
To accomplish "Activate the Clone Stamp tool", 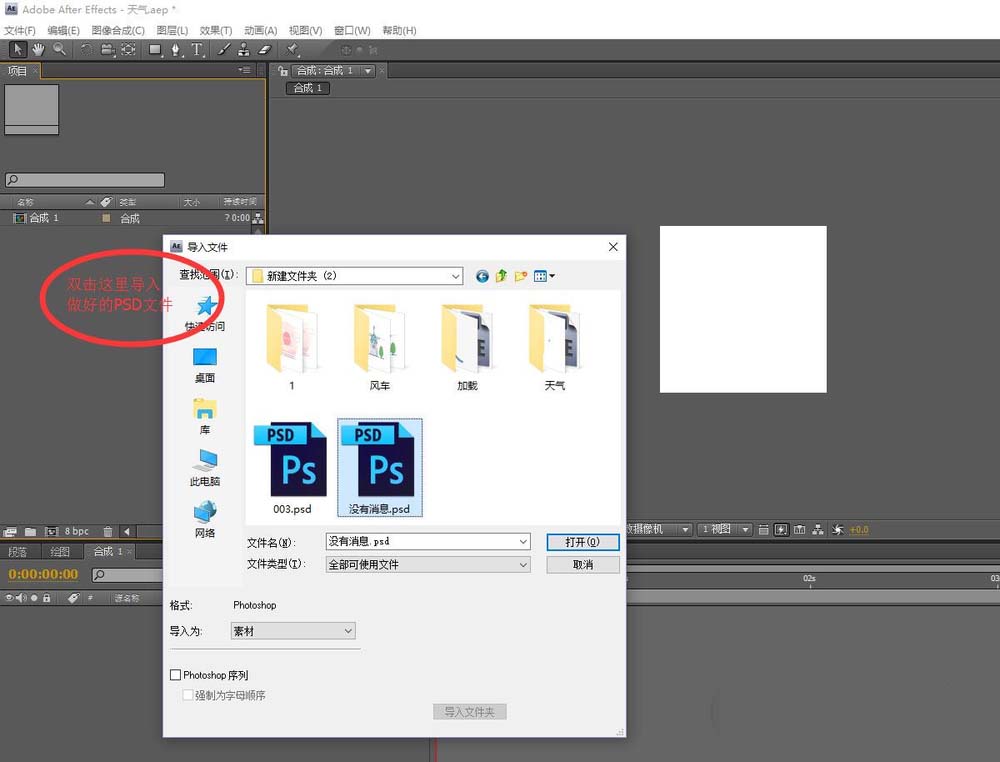I will (x=244, y=49).
